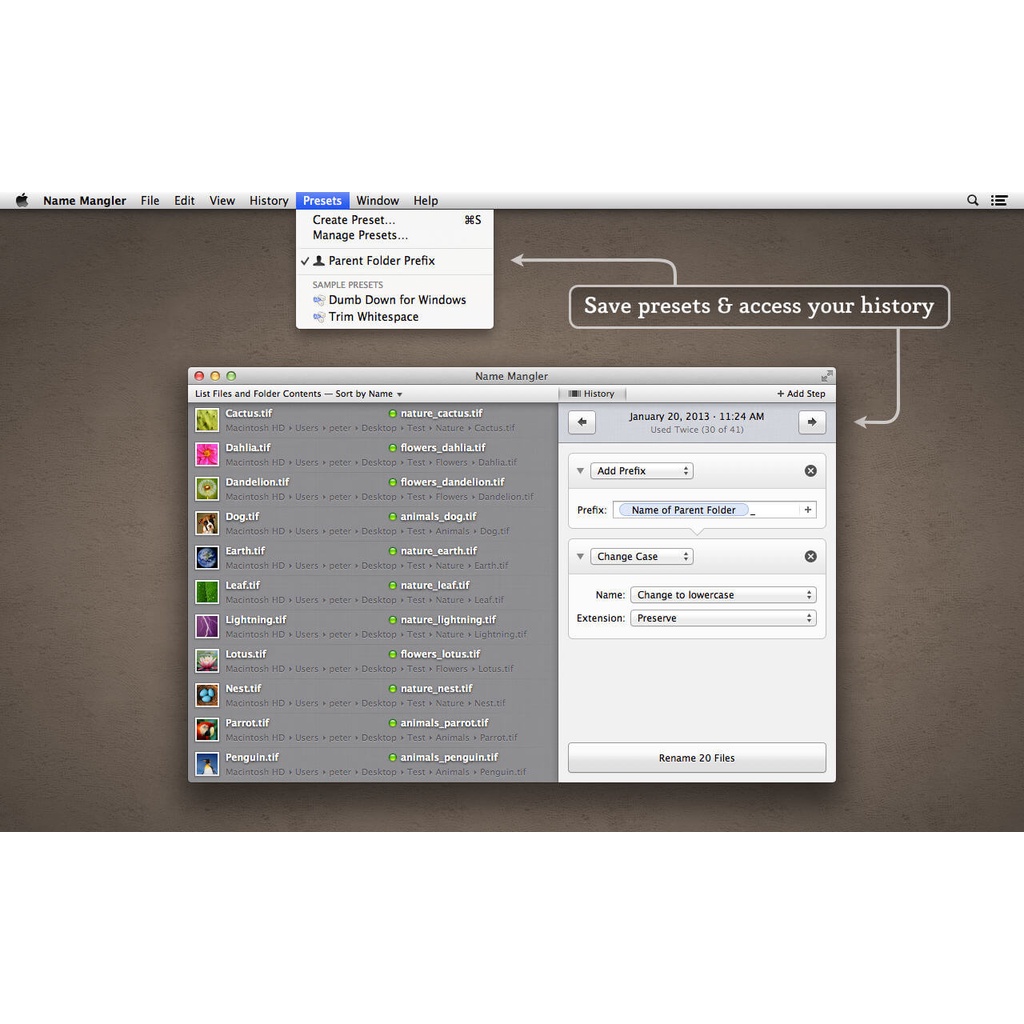
Task: Click the next history arrow button
Action: (x=812, y=422)
